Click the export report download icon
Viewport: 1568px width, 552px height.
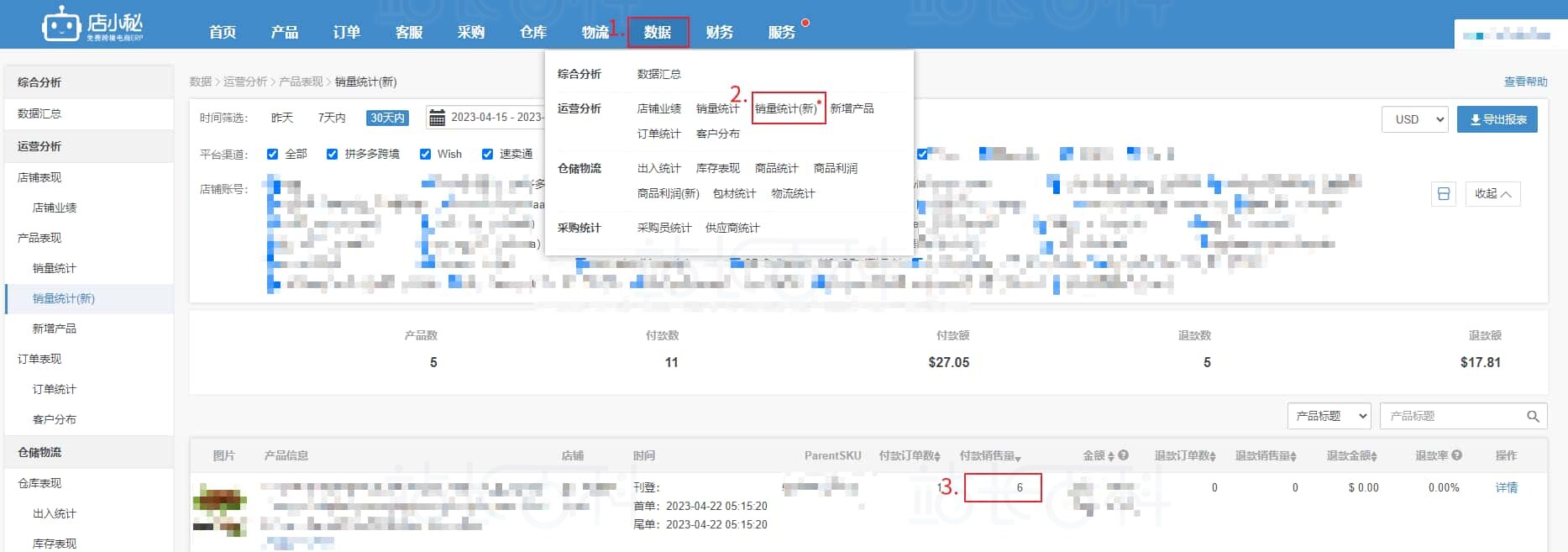pos(1475,120)
